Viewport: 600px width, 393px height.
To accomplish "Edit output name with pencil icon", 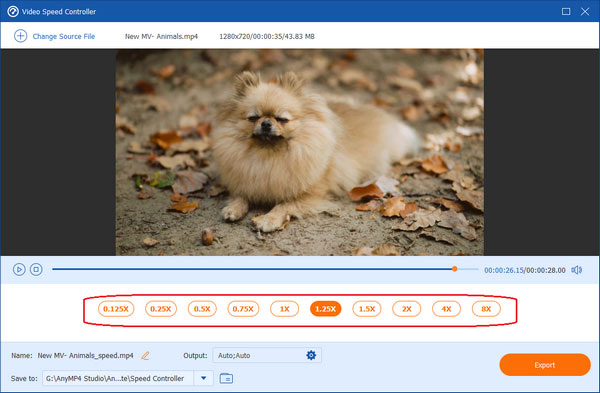I will pos(145,355).
